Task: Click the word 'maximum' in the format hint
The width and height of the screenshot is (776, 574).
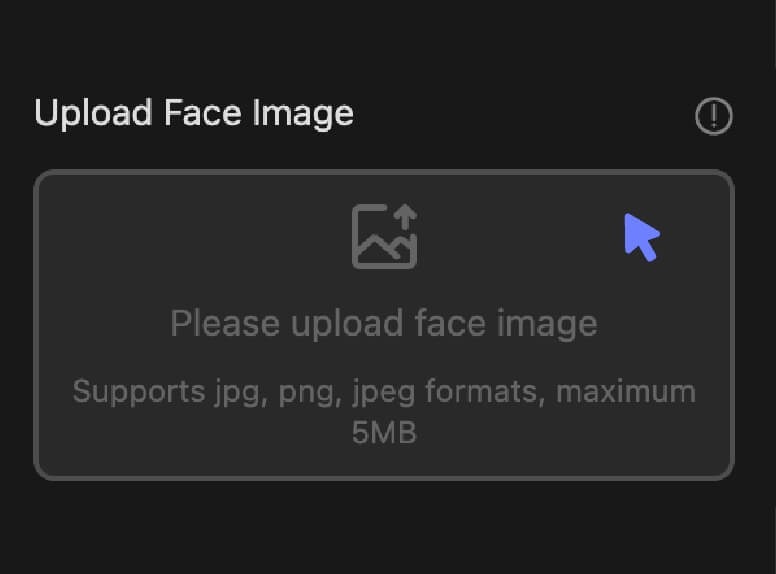Action: tap(626, 391)
